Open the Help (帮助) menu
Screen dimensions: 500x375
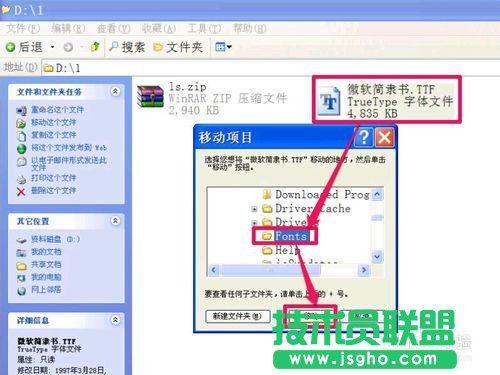point(249,29)
